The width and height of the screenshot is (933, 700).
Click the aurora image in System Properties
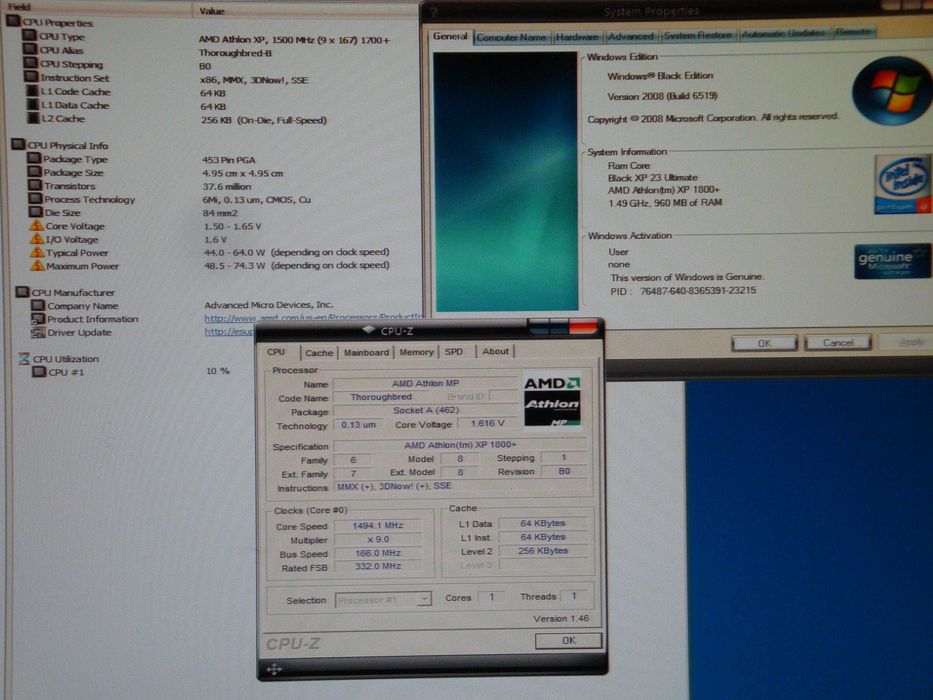[x=505, y=182]
